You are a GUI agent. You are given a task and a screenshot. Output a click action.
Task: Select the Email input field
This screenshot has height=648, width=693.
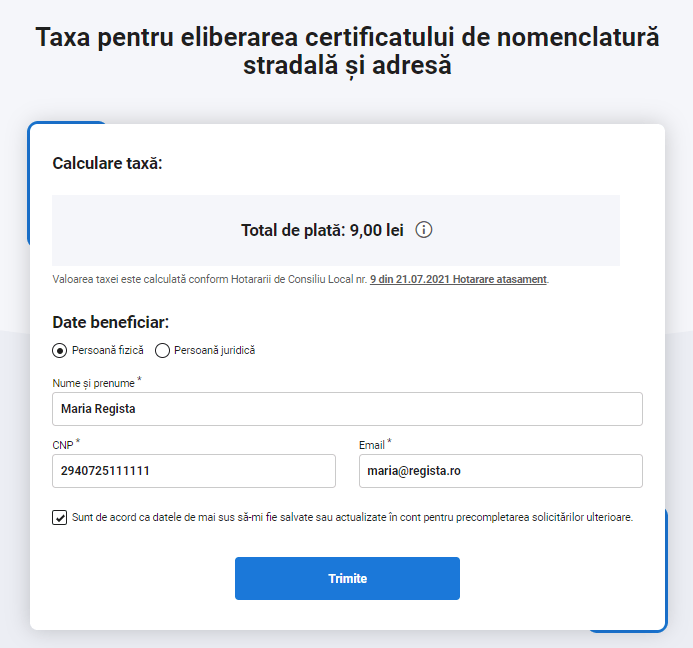pos(500,471)
